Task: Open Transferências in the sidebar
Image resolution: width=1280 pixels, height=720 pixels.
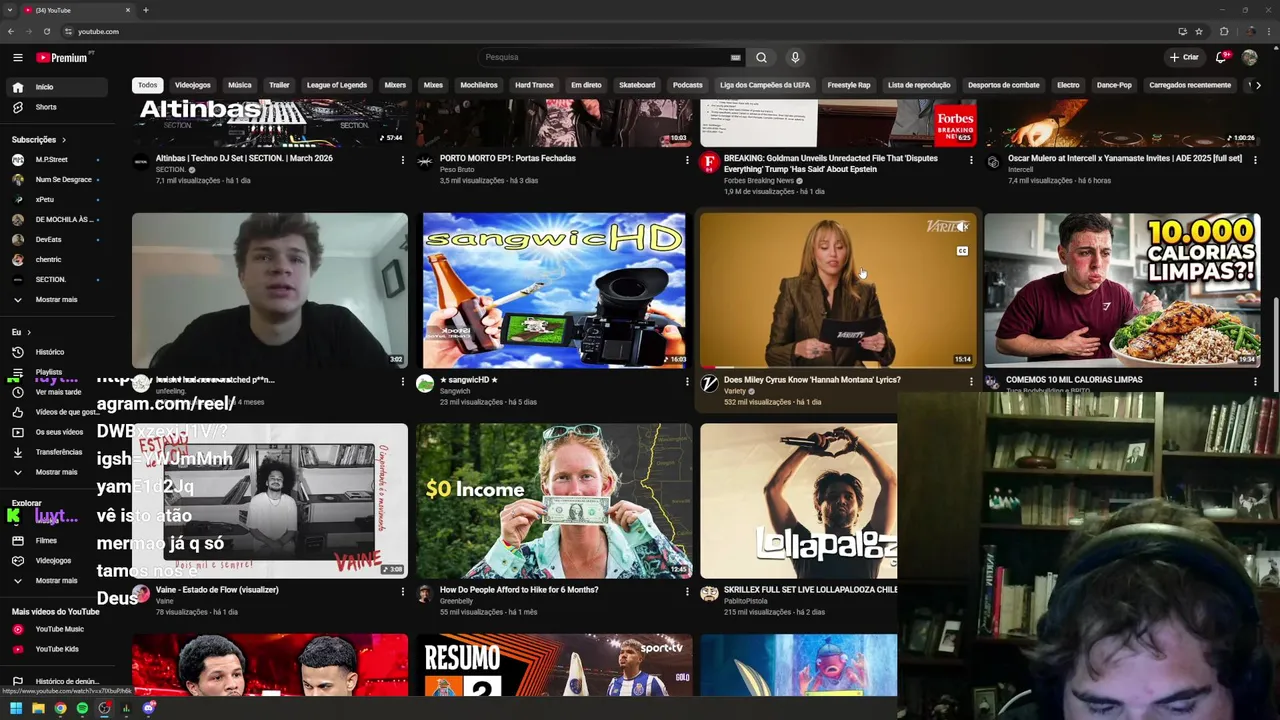Action: pos(57,452)
